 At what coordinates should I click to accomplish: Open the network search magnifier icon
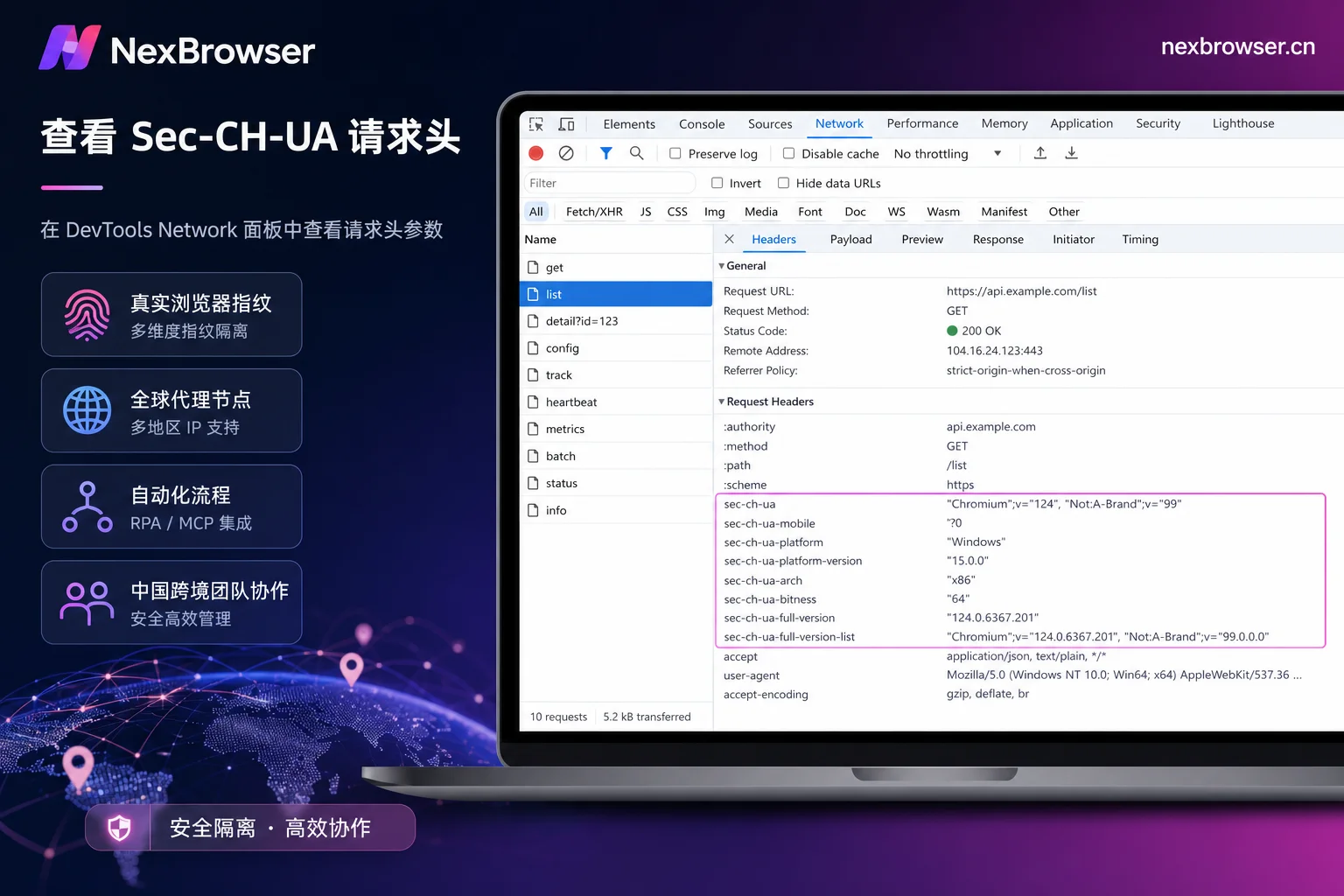pyautogui.click(x=637, y=153)
